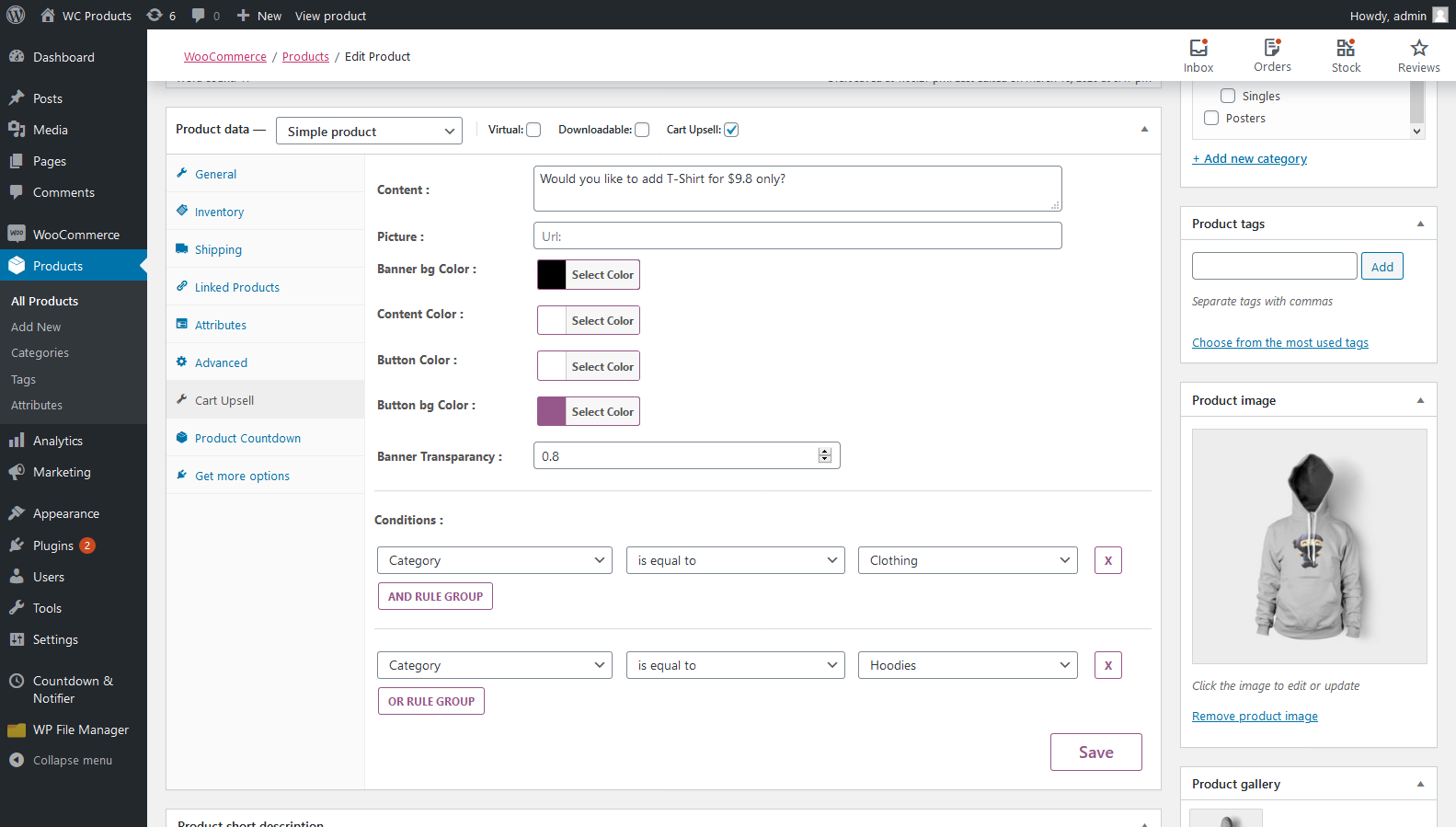Expand the Hoodies category value dropdown
This screenshot has width=1456, height=827.
(x=968, y=665)
